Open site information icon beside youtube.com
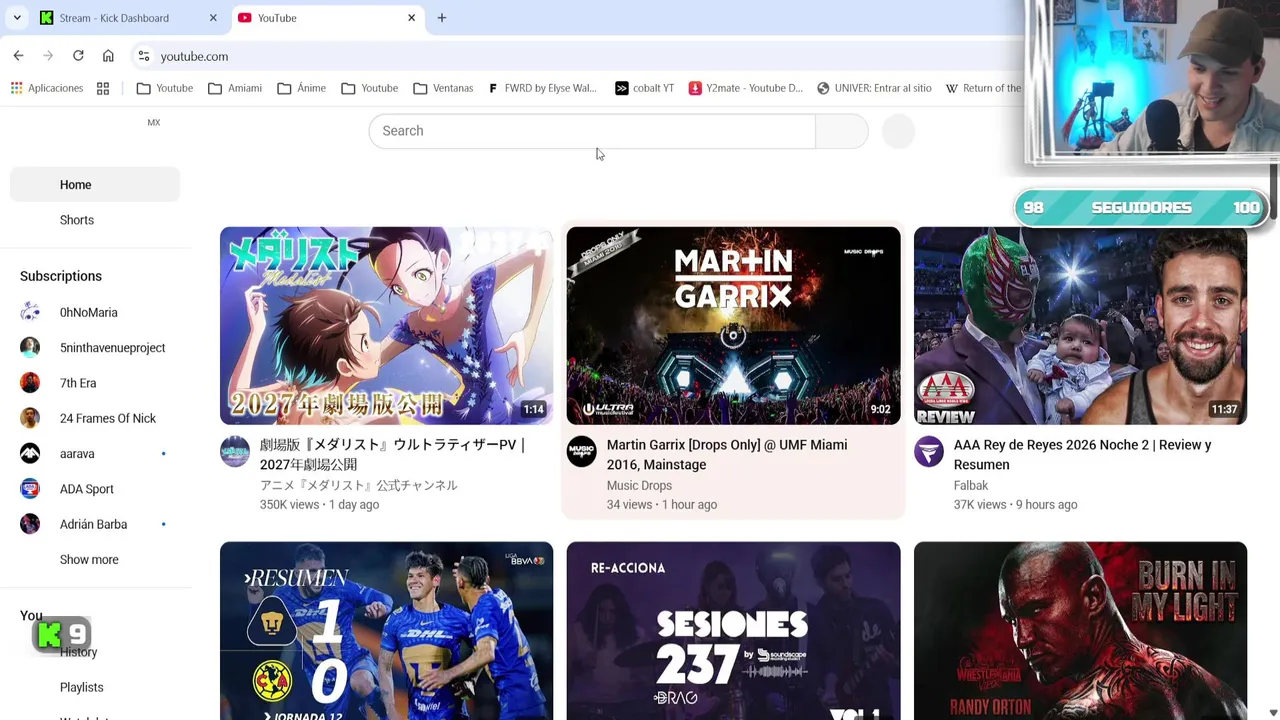 coord(143,56)
